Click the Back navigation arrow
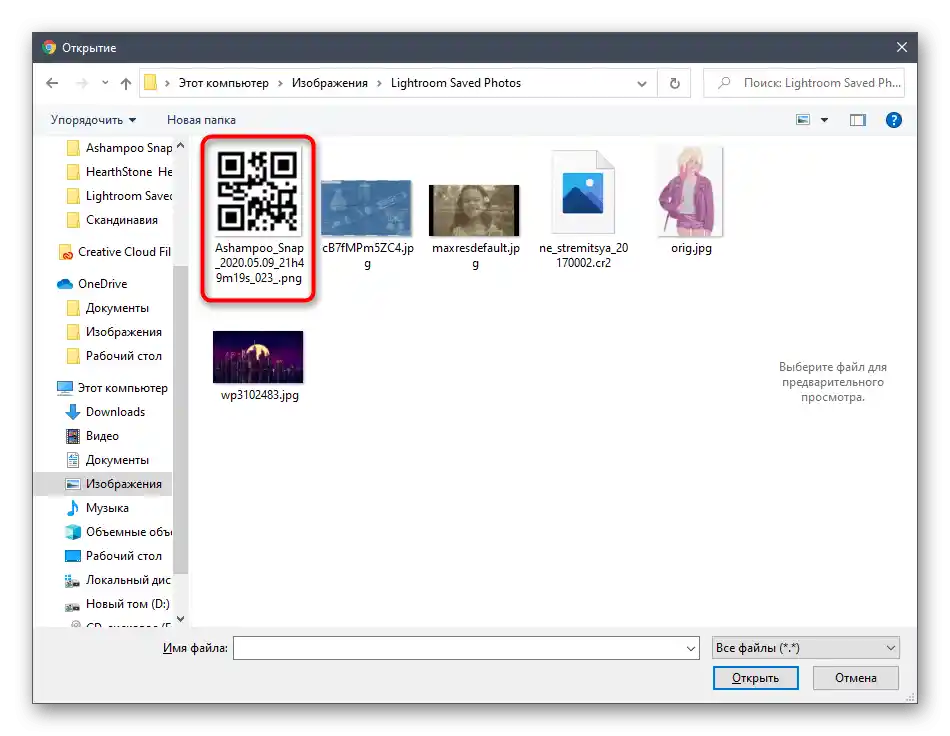 coord(51,84)
